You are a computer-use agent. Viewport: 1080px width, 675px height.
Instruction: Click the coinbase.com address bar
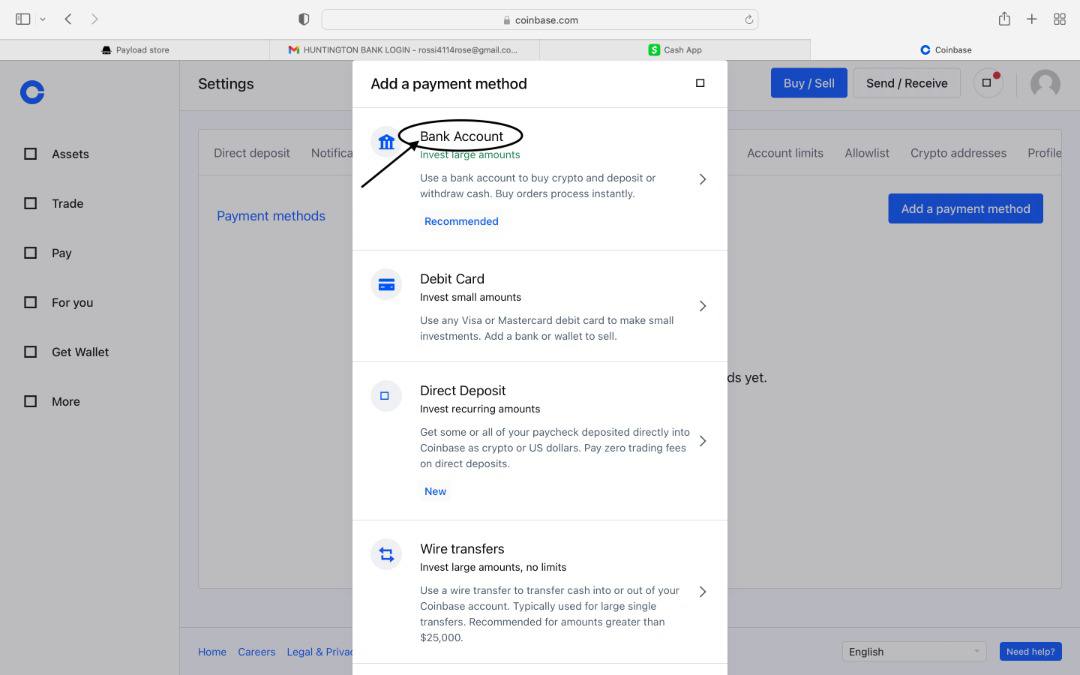tap(540, 20)
